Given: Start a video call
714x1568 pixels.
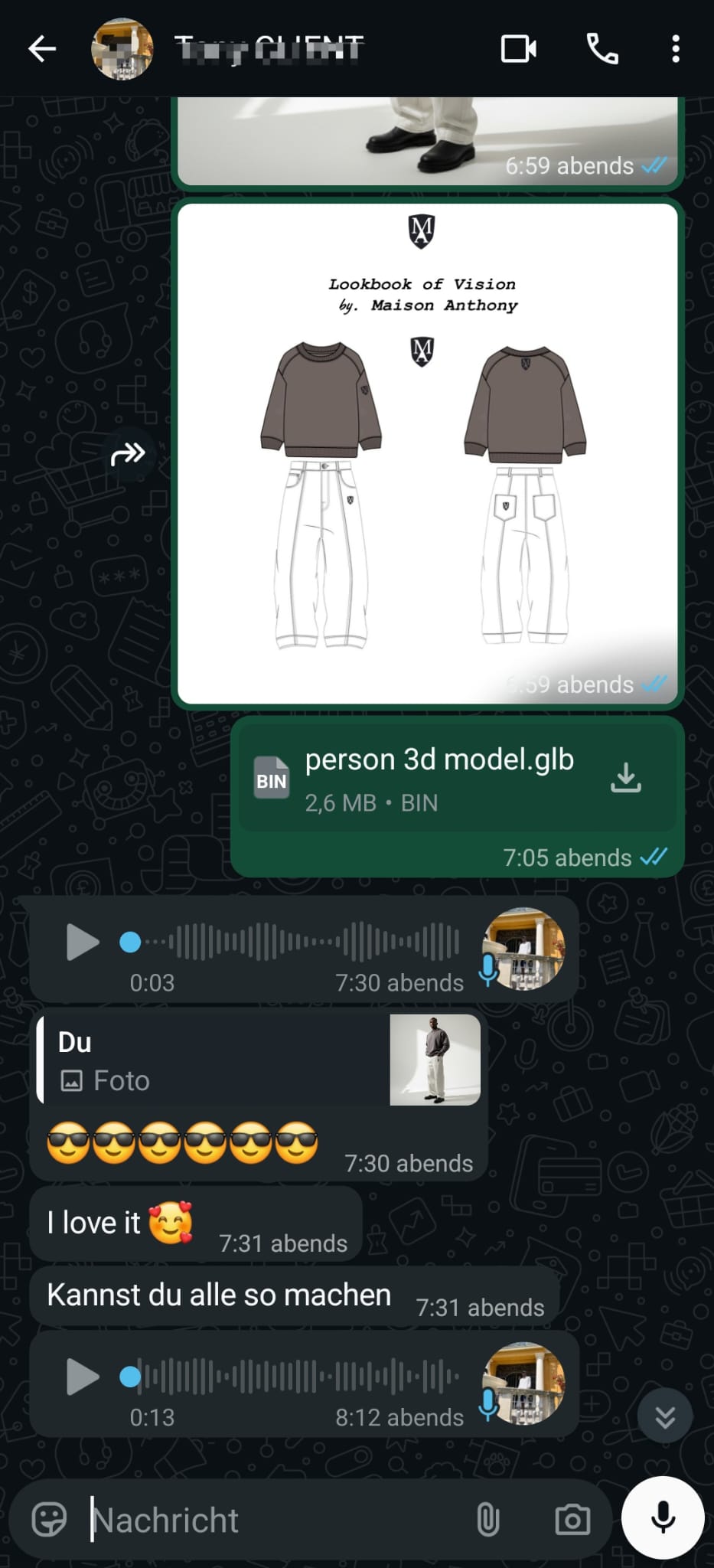Looking at the screenshot, I should (x=518, y=49).
